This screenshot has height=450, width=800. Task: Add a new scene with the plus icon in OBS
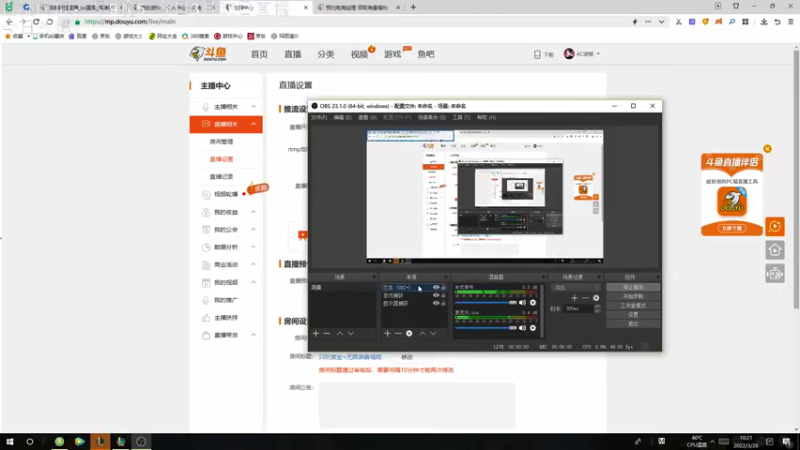coord(316,333)
